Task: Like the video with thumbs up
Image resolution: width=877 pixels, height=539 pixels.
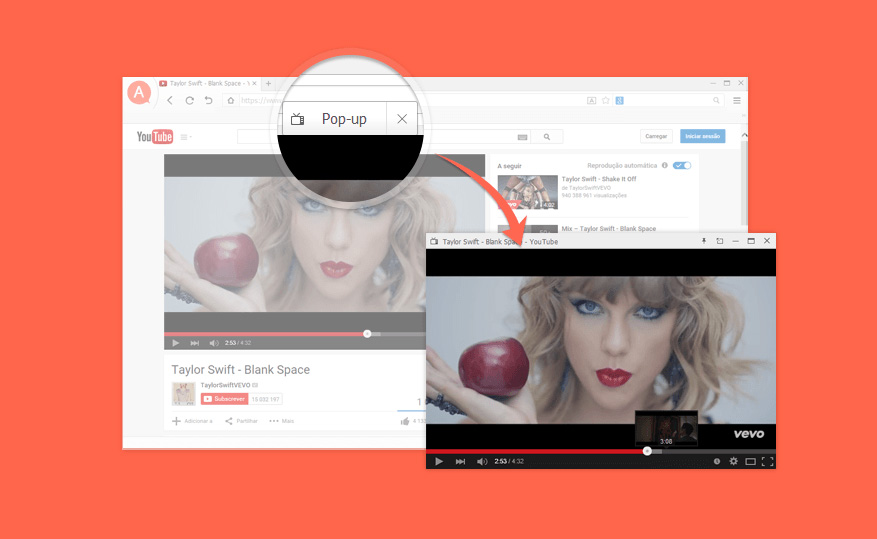Action: 405,421
